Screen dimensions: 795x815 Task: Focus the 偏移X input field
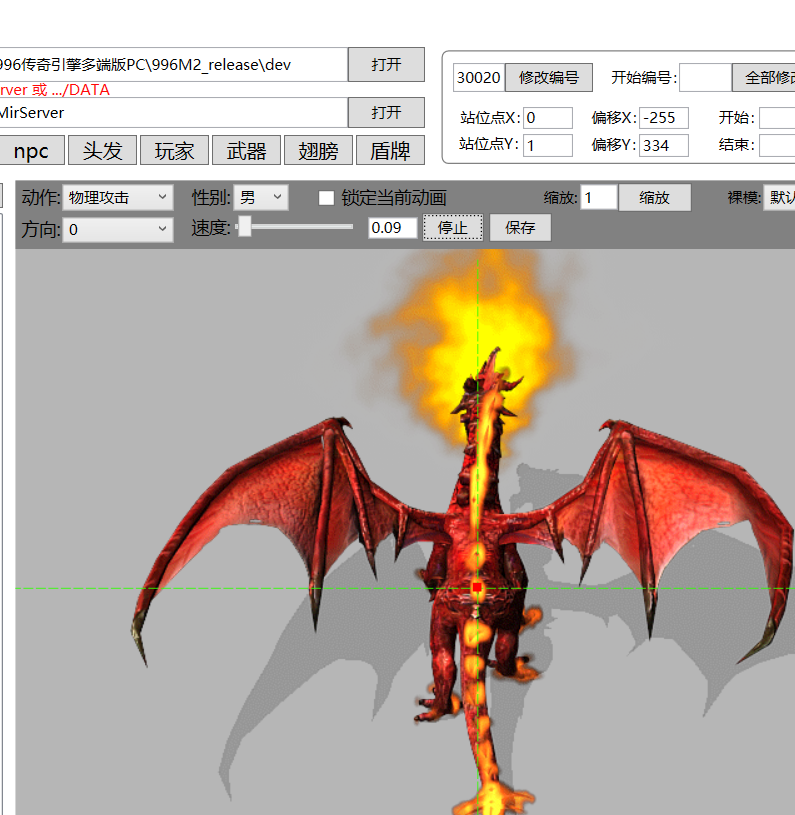pos(664,118)
